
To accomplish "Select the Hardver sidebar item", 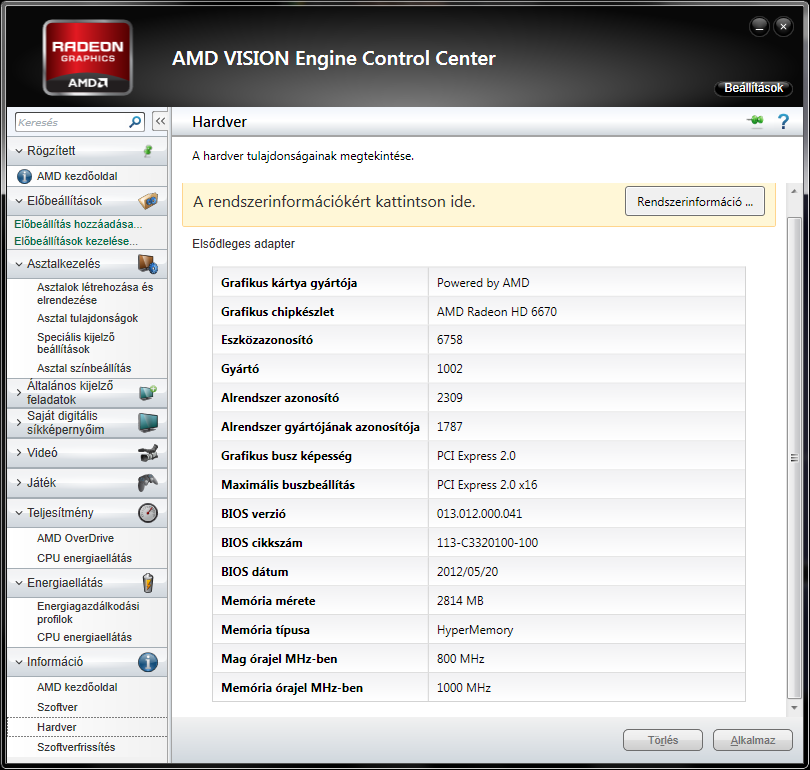I will [87, 727].
